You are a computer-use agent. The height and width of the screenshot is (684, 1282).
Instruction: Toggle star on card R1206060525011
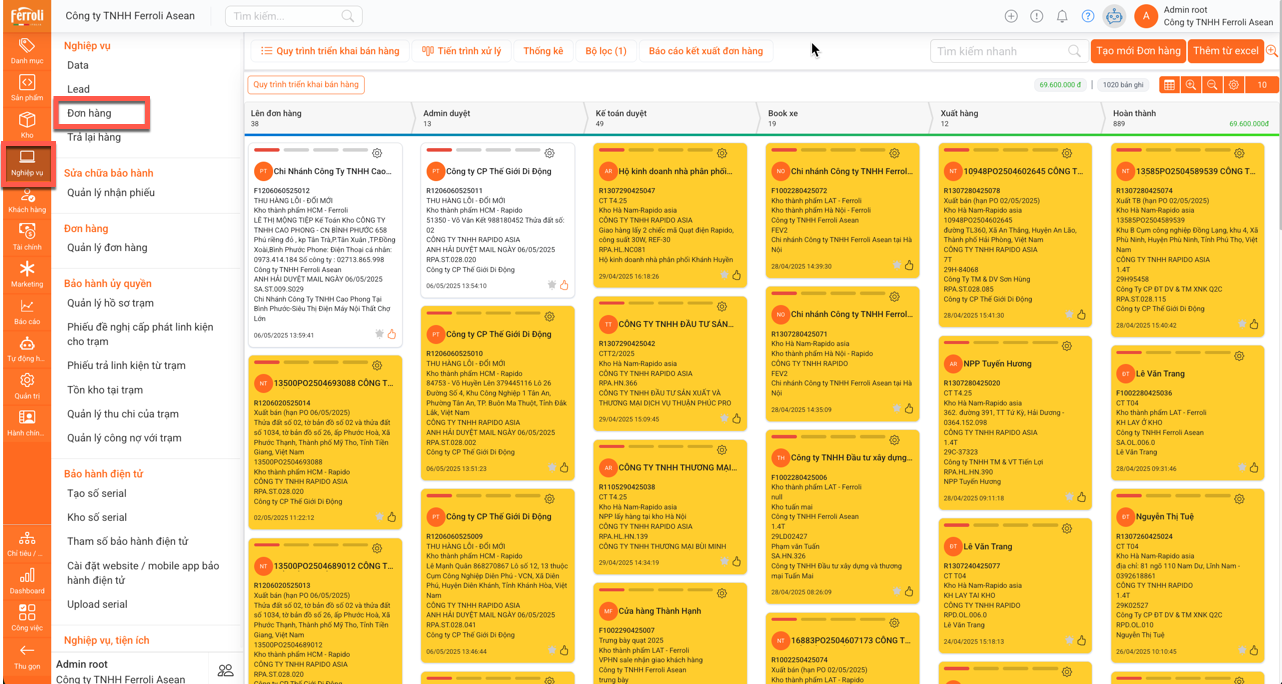(x=551, y=285)
